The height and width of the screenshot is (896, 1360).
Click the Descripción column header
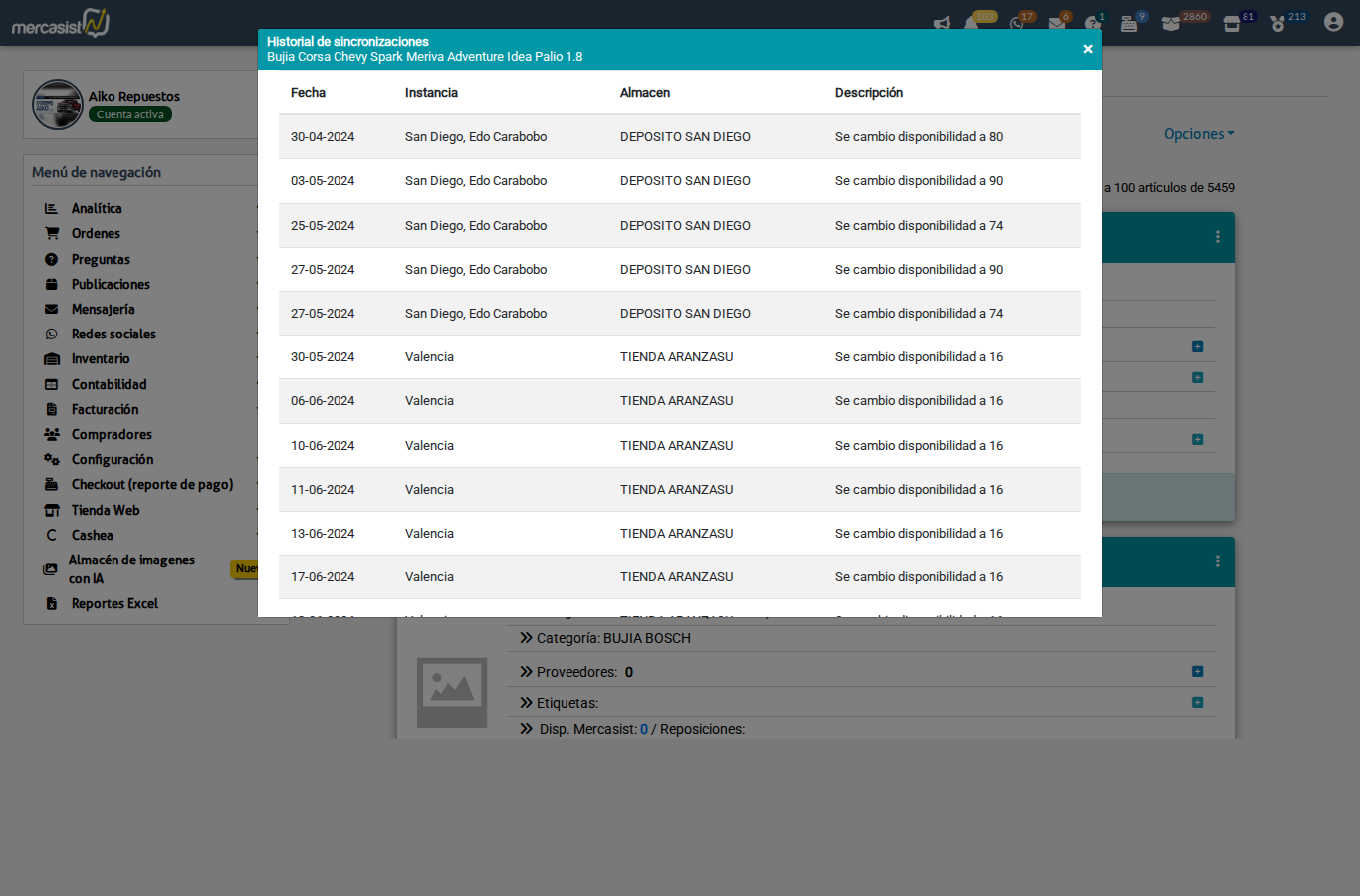pyautogui.click(x=868, y=93)
